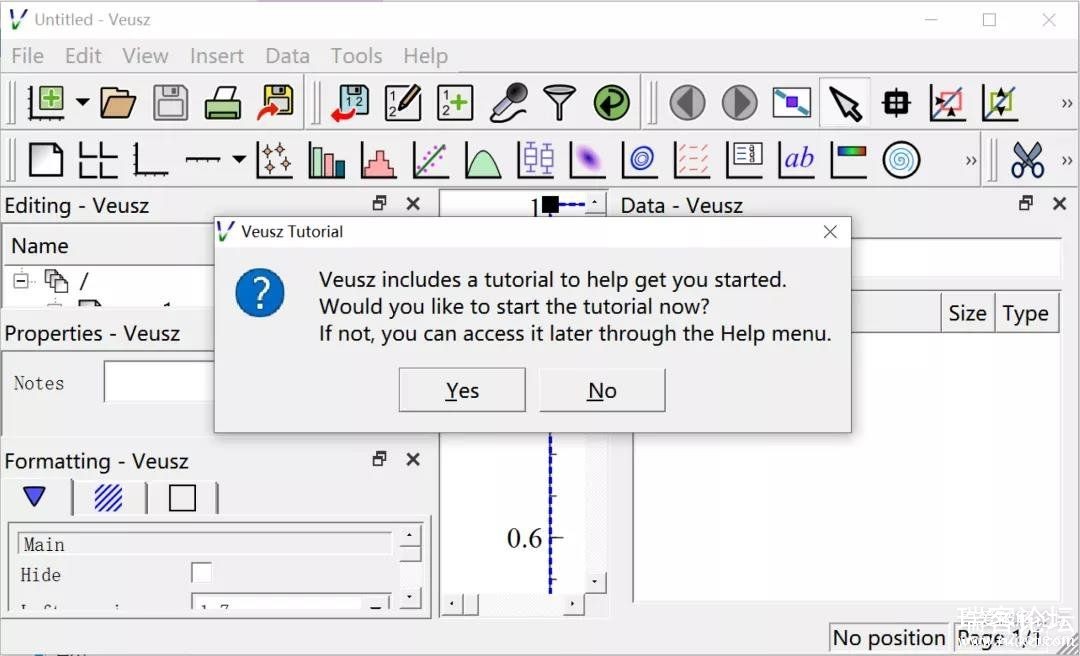
Task: Add a grid widget icon
Action: (x=98, y=159)
